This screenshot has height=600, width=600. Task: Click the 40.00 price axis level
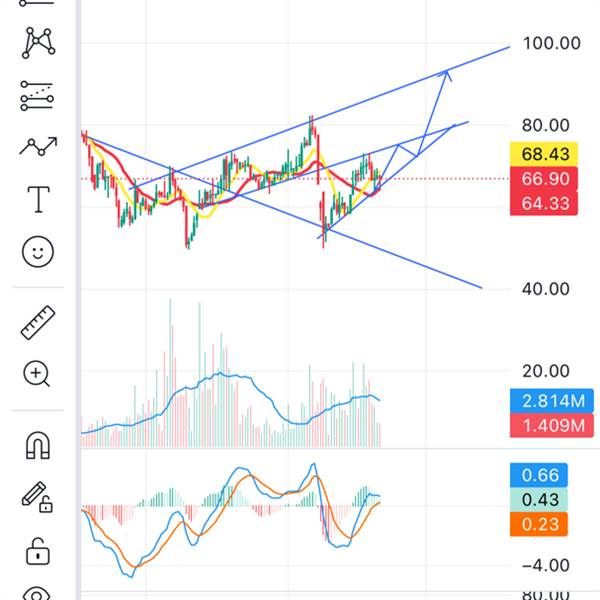pos(546,289)
